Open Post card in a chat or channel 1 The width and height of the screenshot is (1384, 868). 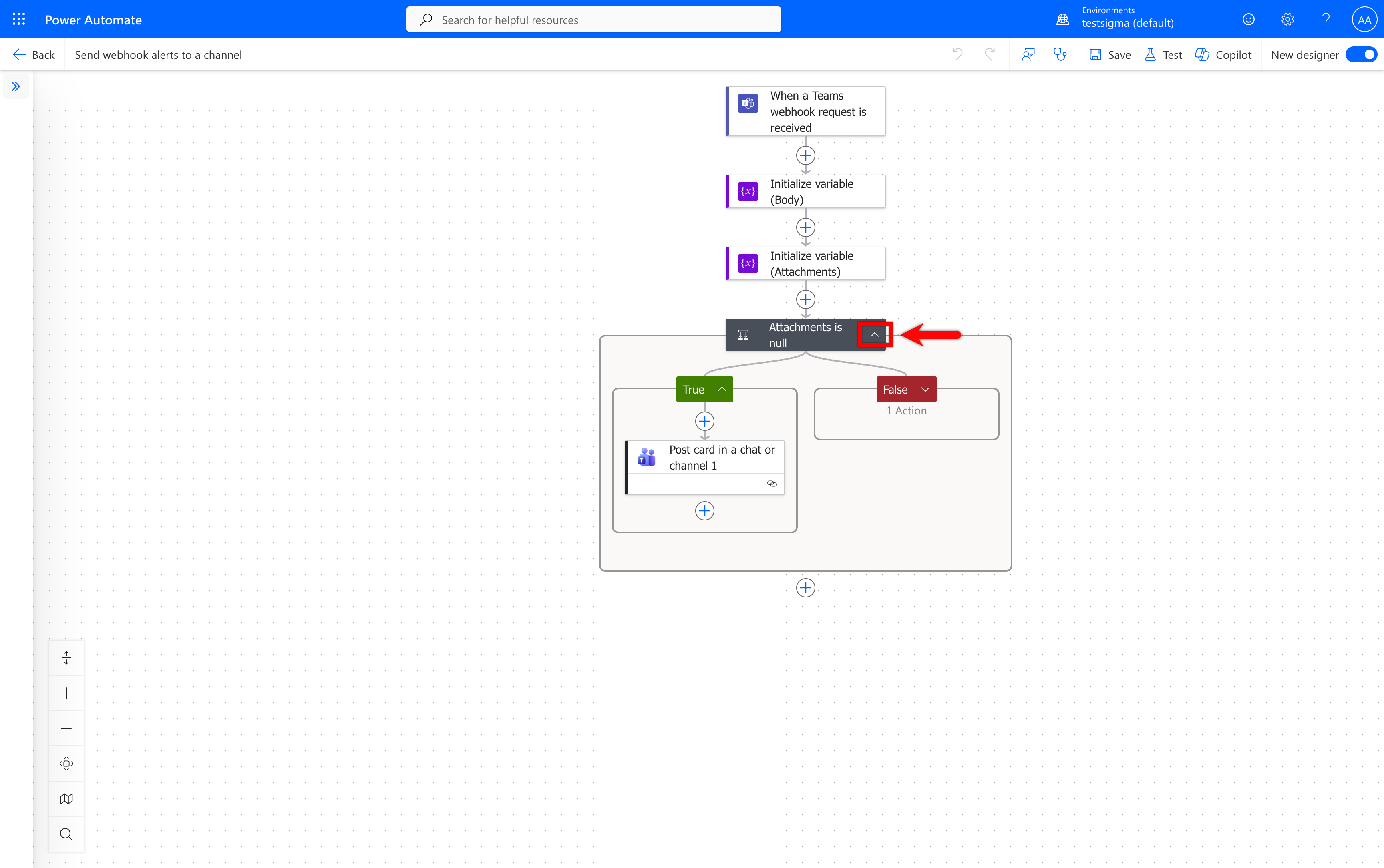(704, 467)
